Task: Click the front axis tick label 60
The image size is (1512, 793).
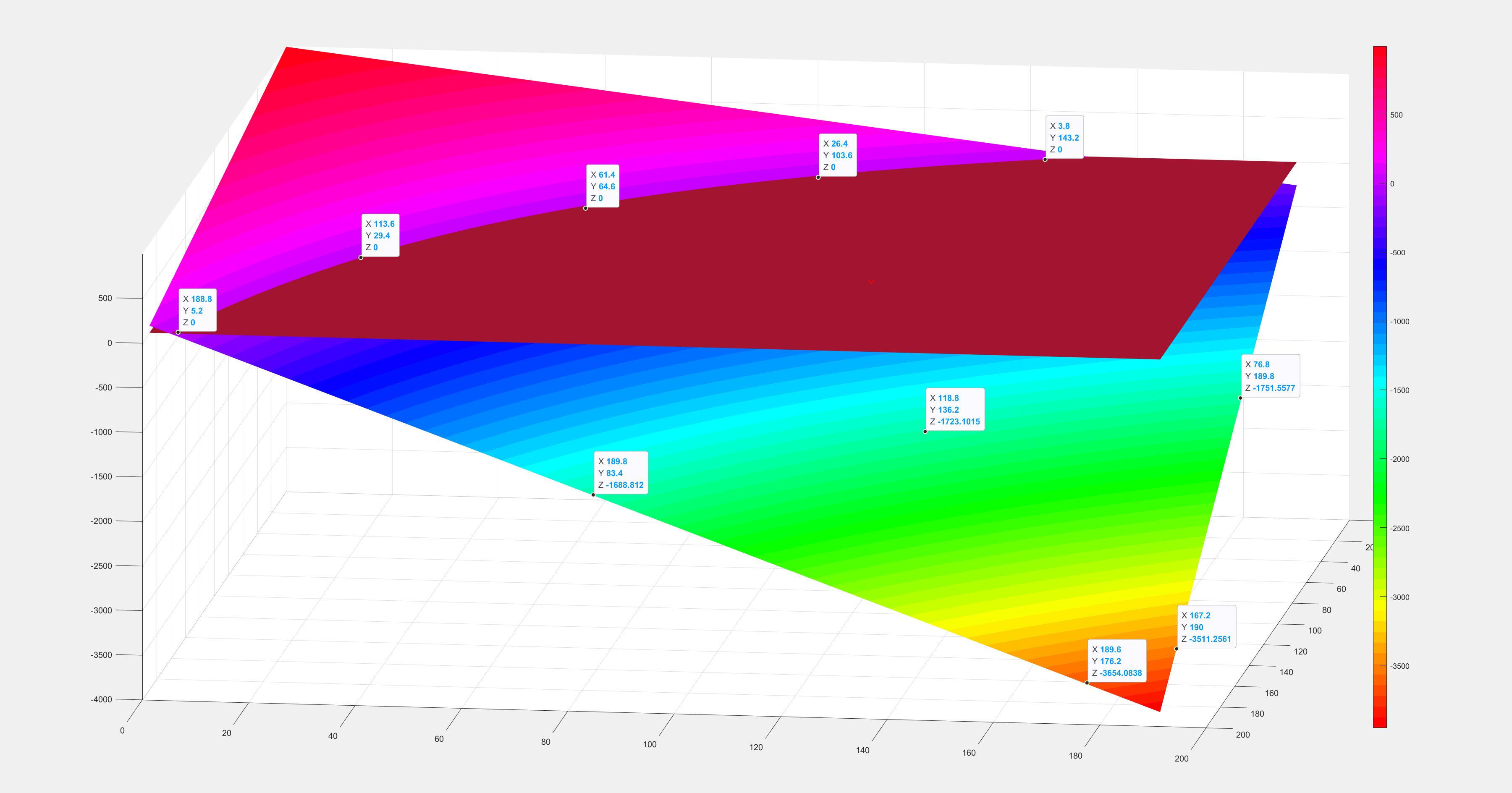Action: click(x=439, y=739)
